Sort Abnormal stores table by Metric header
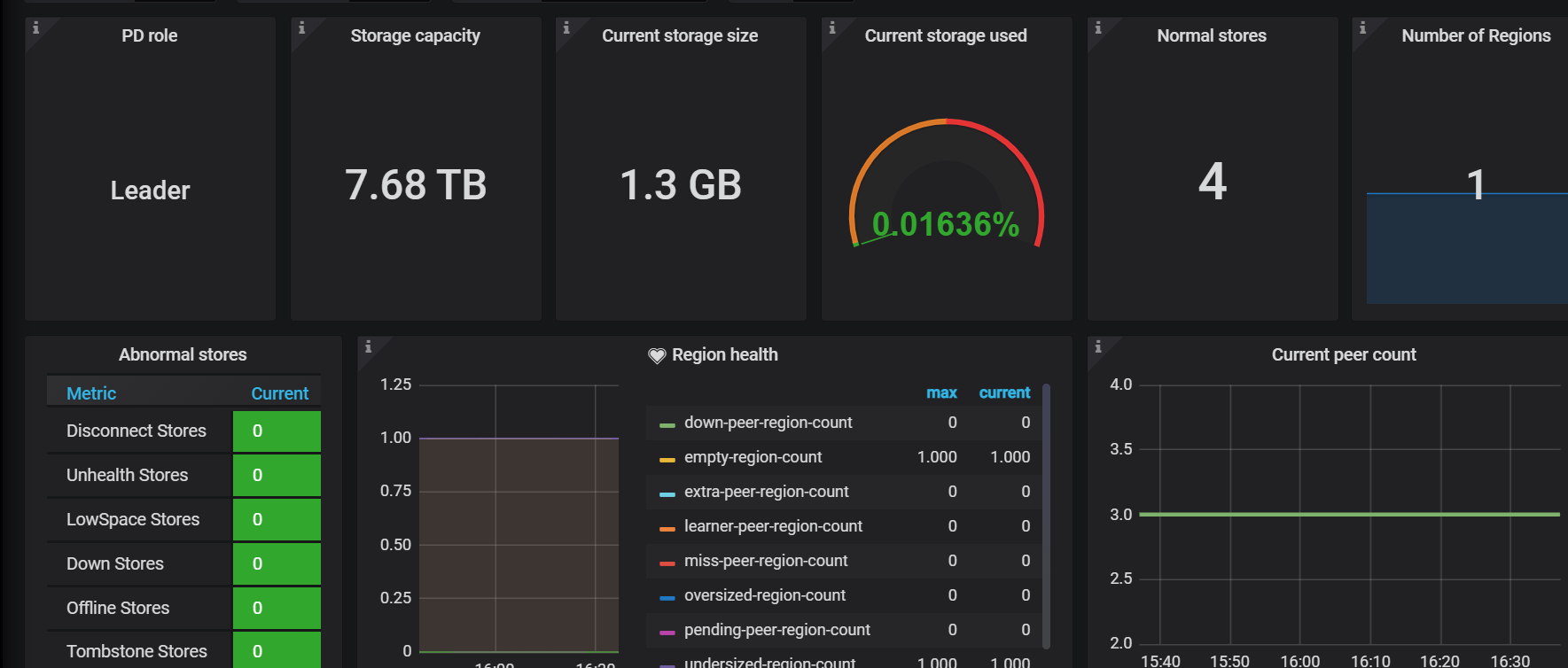This screenshot has height=668, width=1568. (91, 393)
